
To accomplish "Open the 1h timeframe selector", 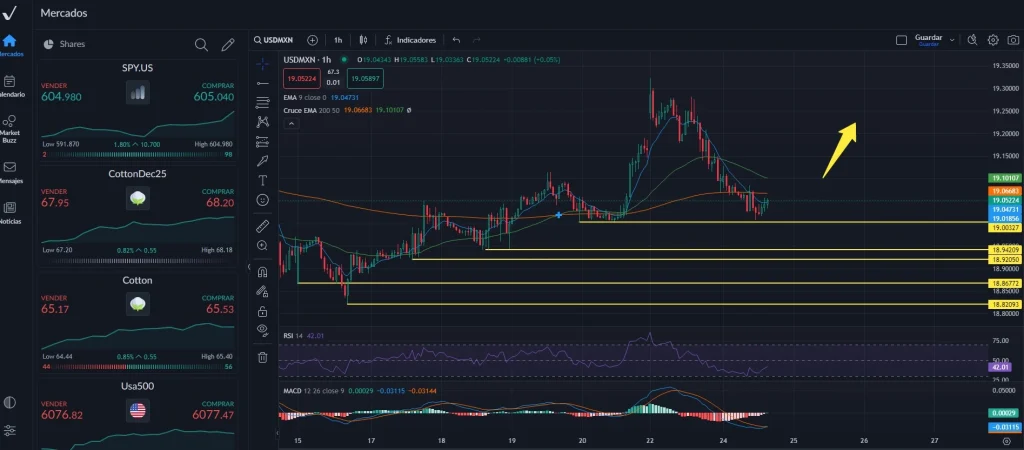I will [x=338, y=40].
